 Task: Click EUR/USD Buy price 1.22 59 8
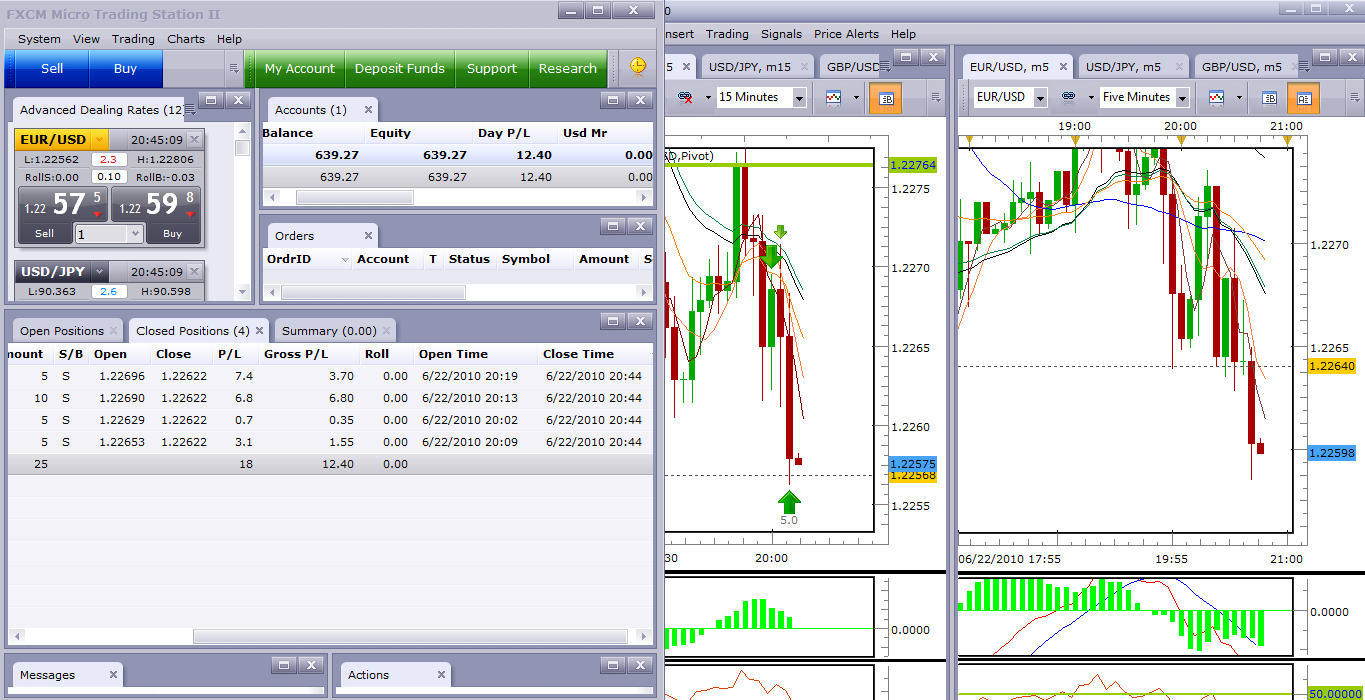156,205
